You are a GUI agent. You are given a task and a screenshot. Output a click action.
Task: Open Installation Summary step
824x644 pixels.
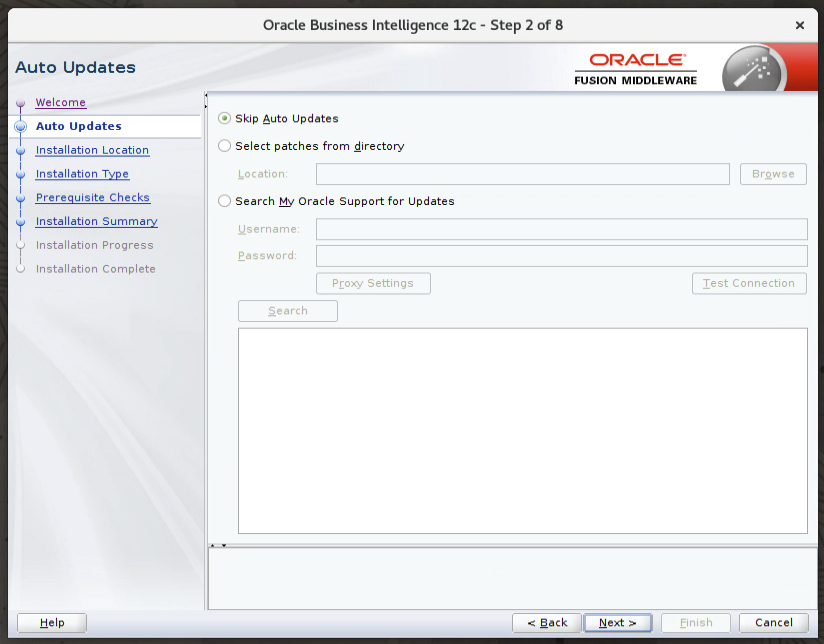point(96,221)
